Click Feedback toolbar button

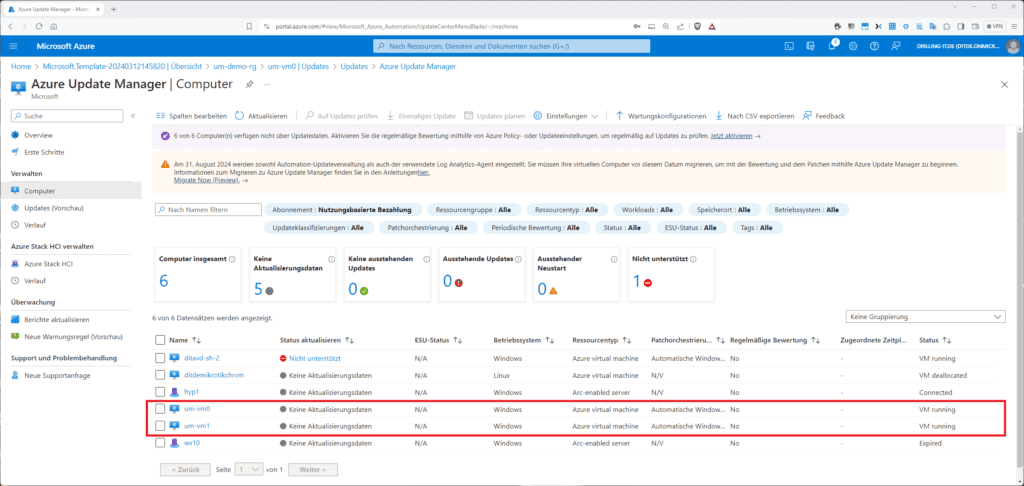tap(824, 116)
